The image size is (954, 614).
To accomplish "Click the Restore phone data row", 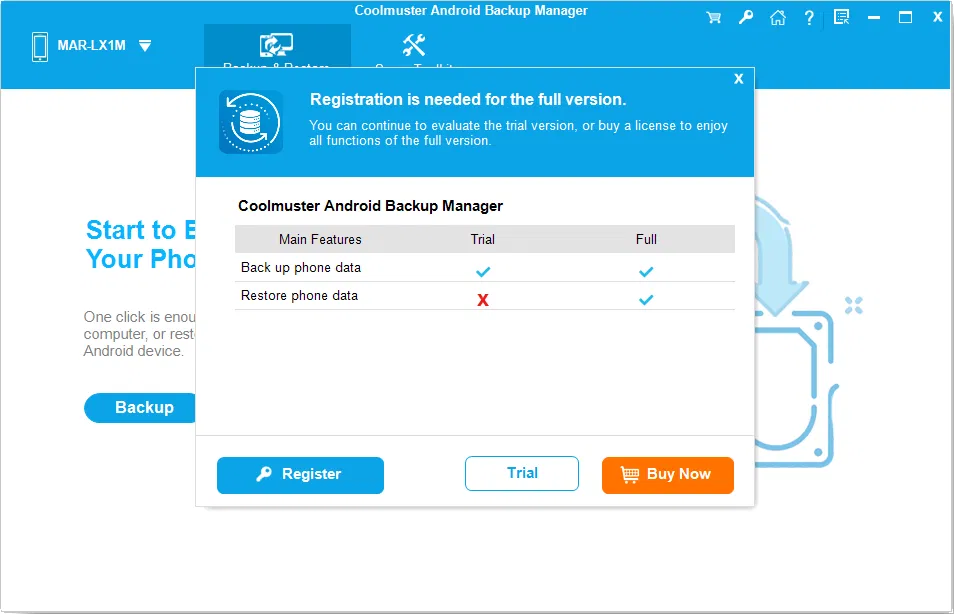I will [x=299, y=296].
